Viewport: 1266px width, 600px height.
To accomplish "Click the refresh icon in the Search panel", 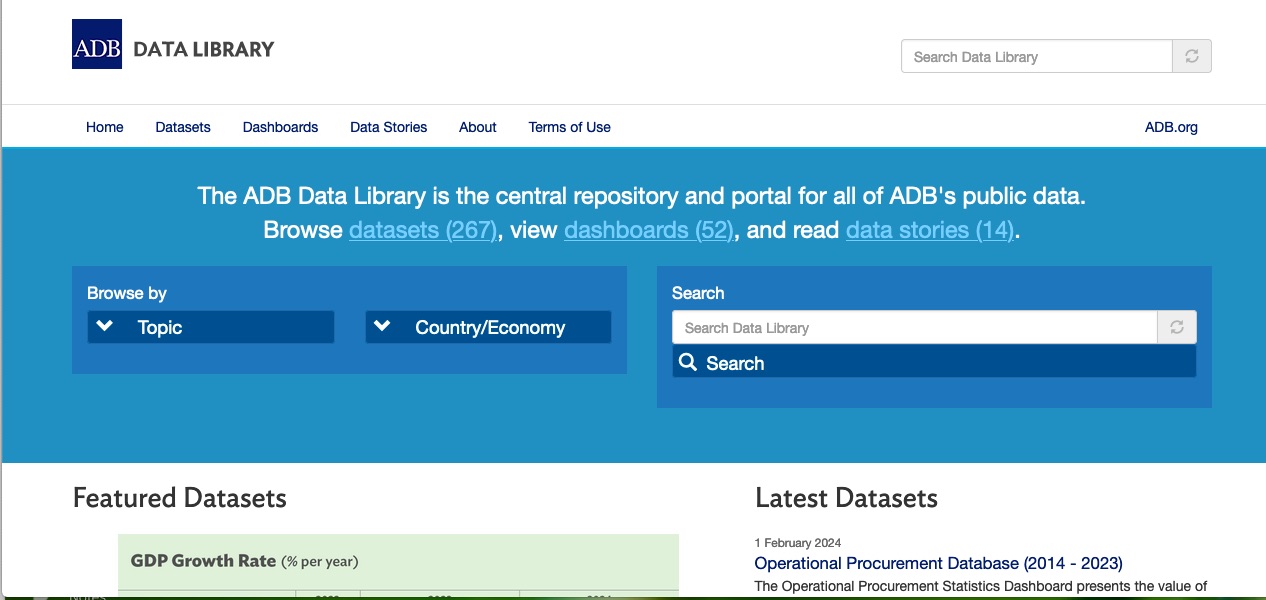I will [x=1176, y=328].
